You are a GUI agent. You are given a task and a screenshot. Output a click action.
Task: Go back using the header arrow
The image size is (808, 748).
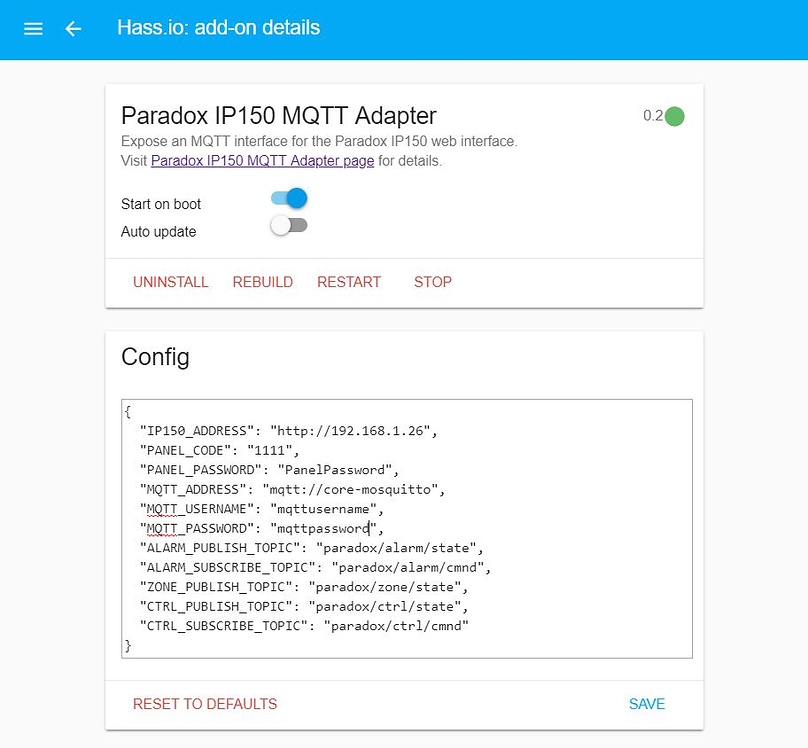(x=73, y=29)
